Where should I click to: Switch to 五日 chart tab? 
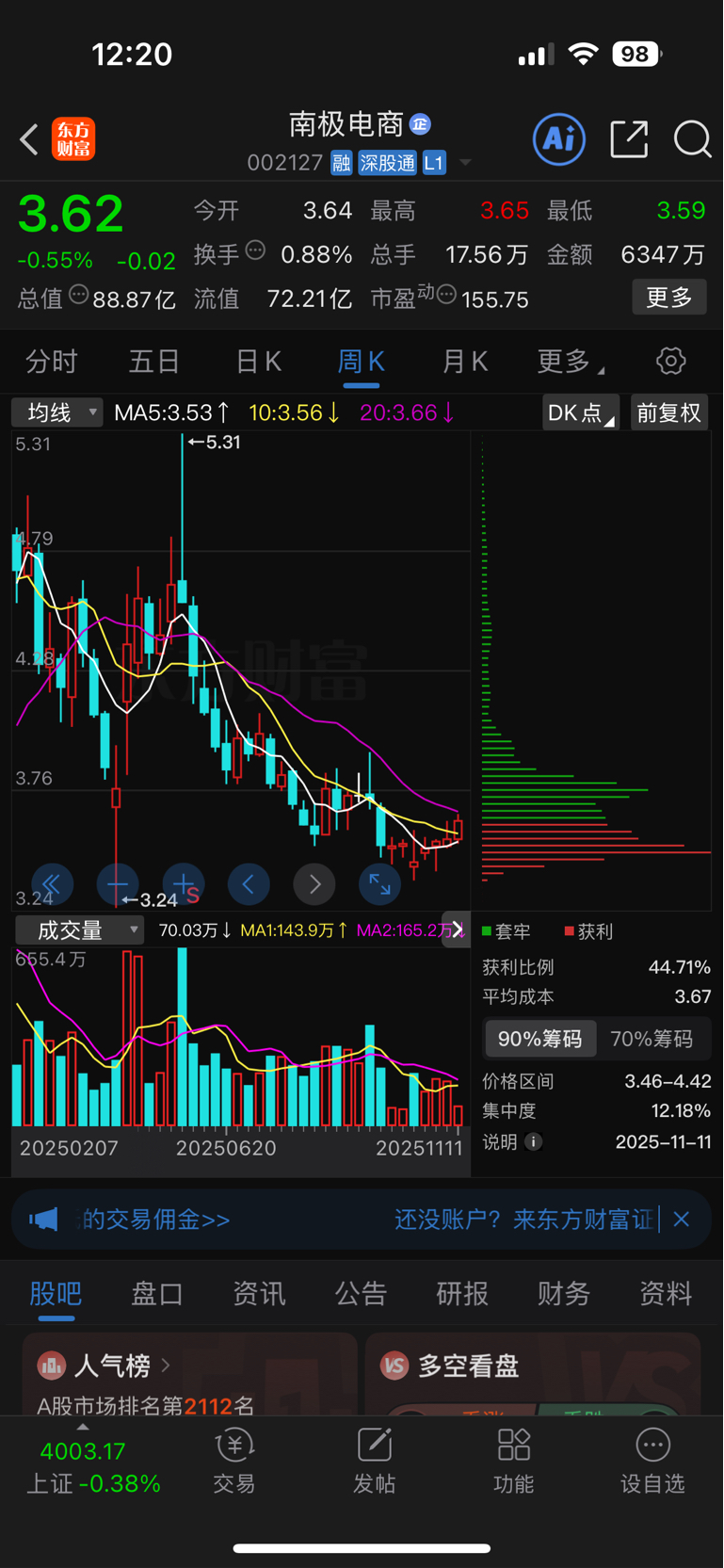(154, 361)
